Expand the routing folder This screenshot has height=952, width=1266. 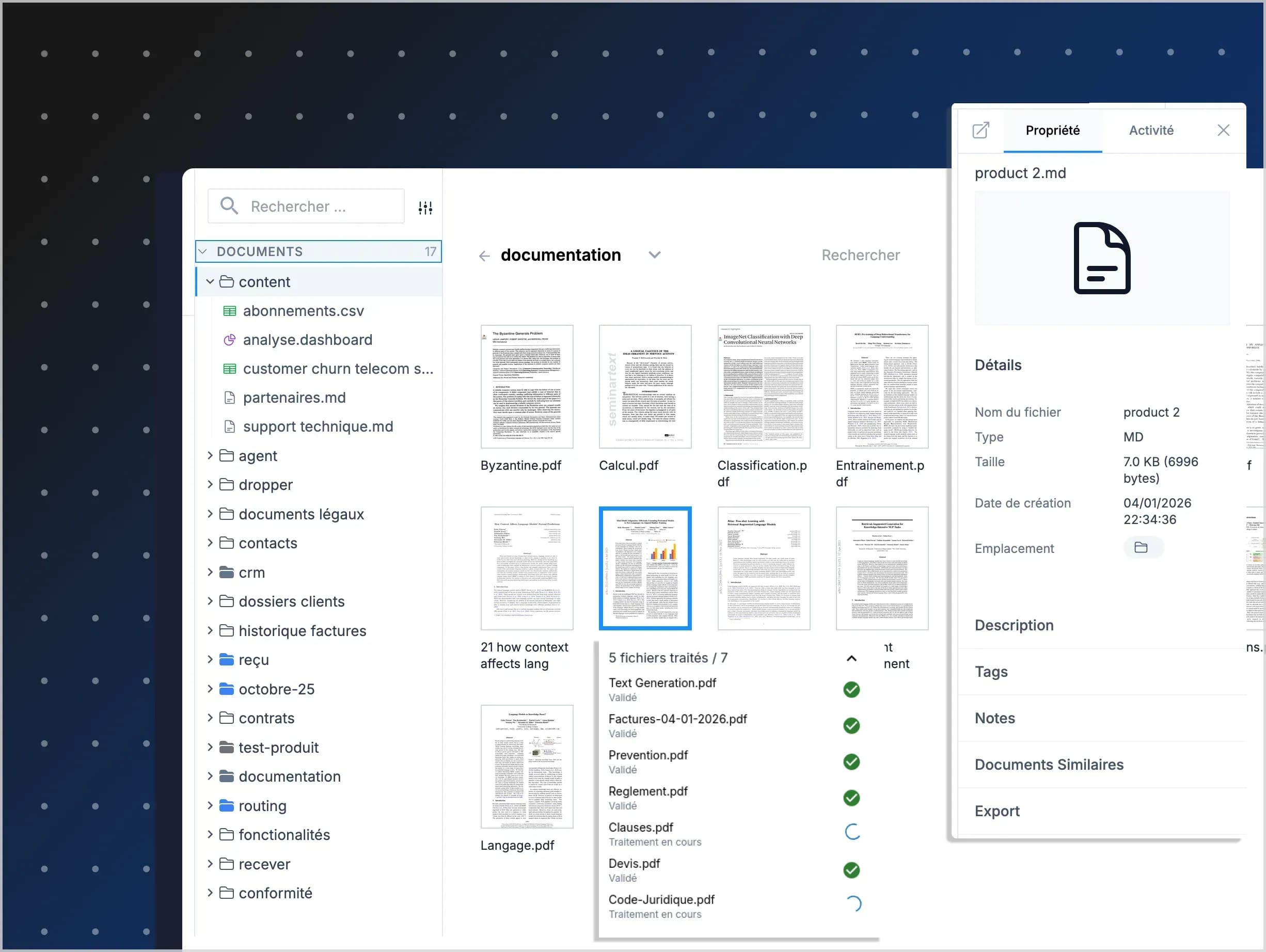210,805
